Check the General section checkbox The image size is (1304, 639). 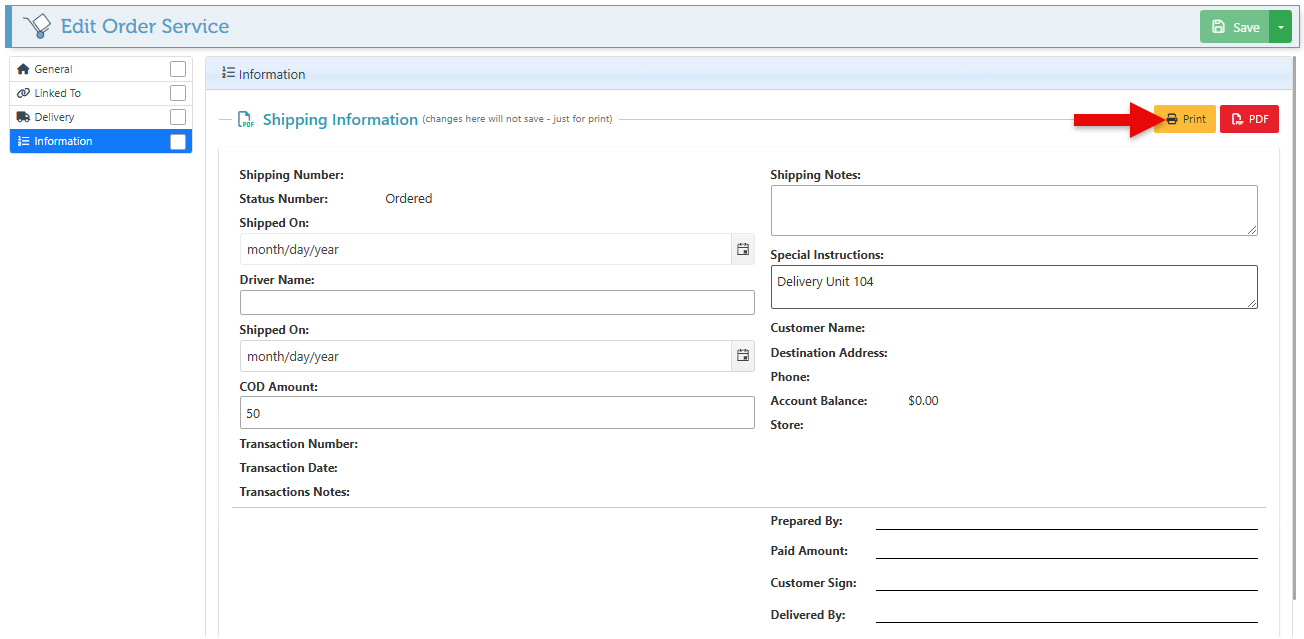(x=178, y=69)
